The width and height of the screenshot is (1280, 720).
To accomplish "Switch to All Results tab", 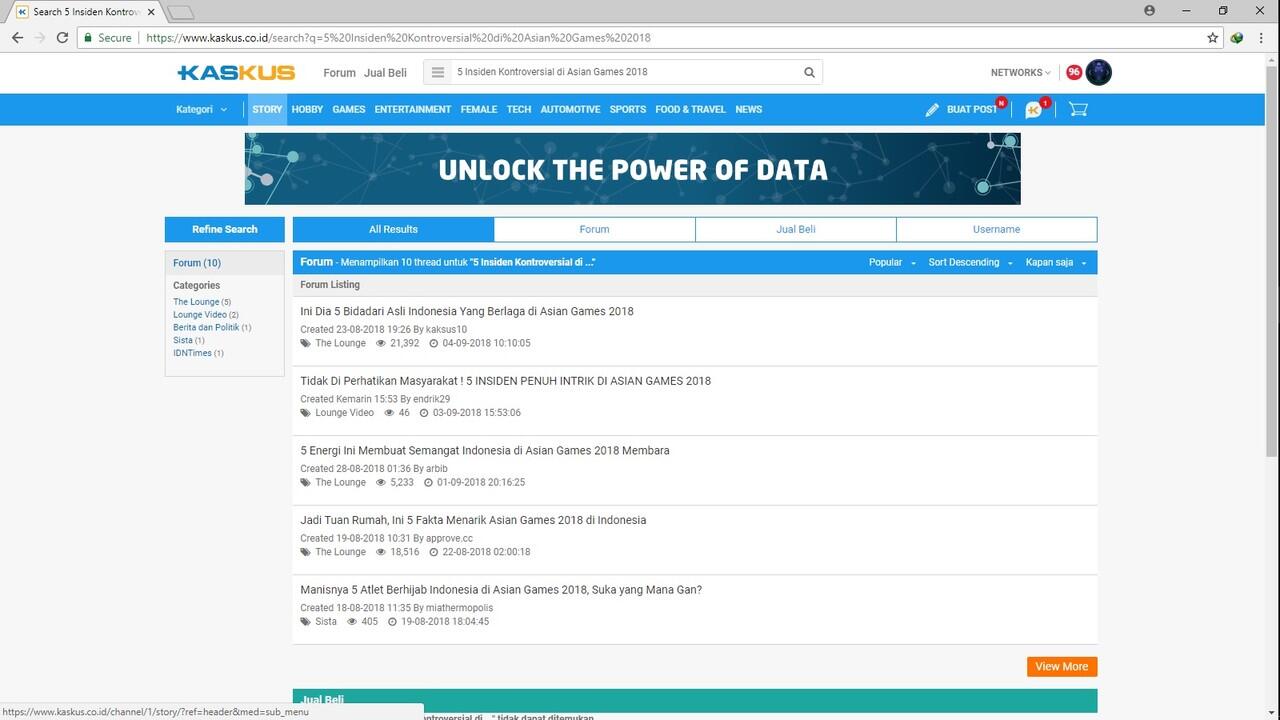I will pos(393,229).
